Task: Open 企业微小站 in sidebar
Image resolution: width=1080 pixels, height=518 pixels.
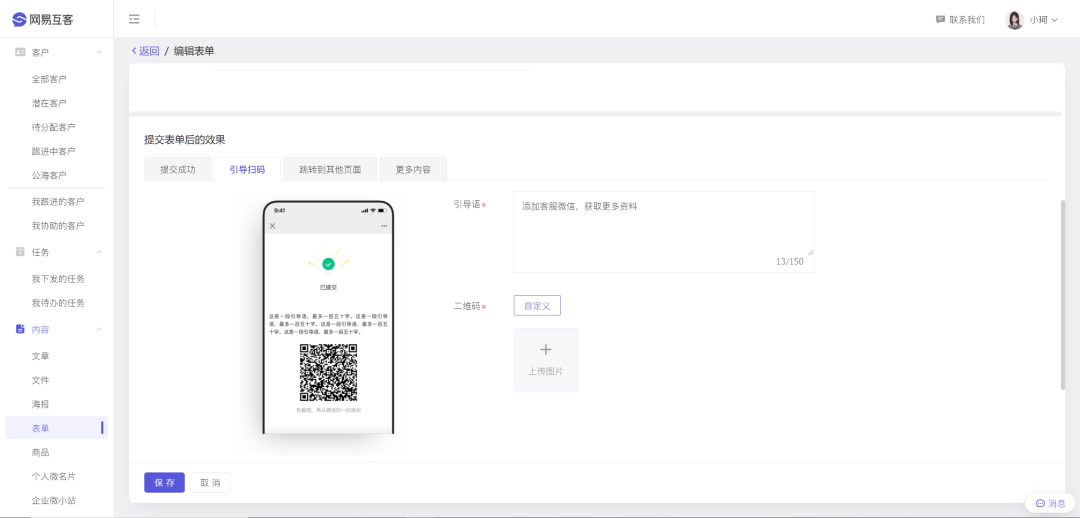Action: click(x=53, y=501)
